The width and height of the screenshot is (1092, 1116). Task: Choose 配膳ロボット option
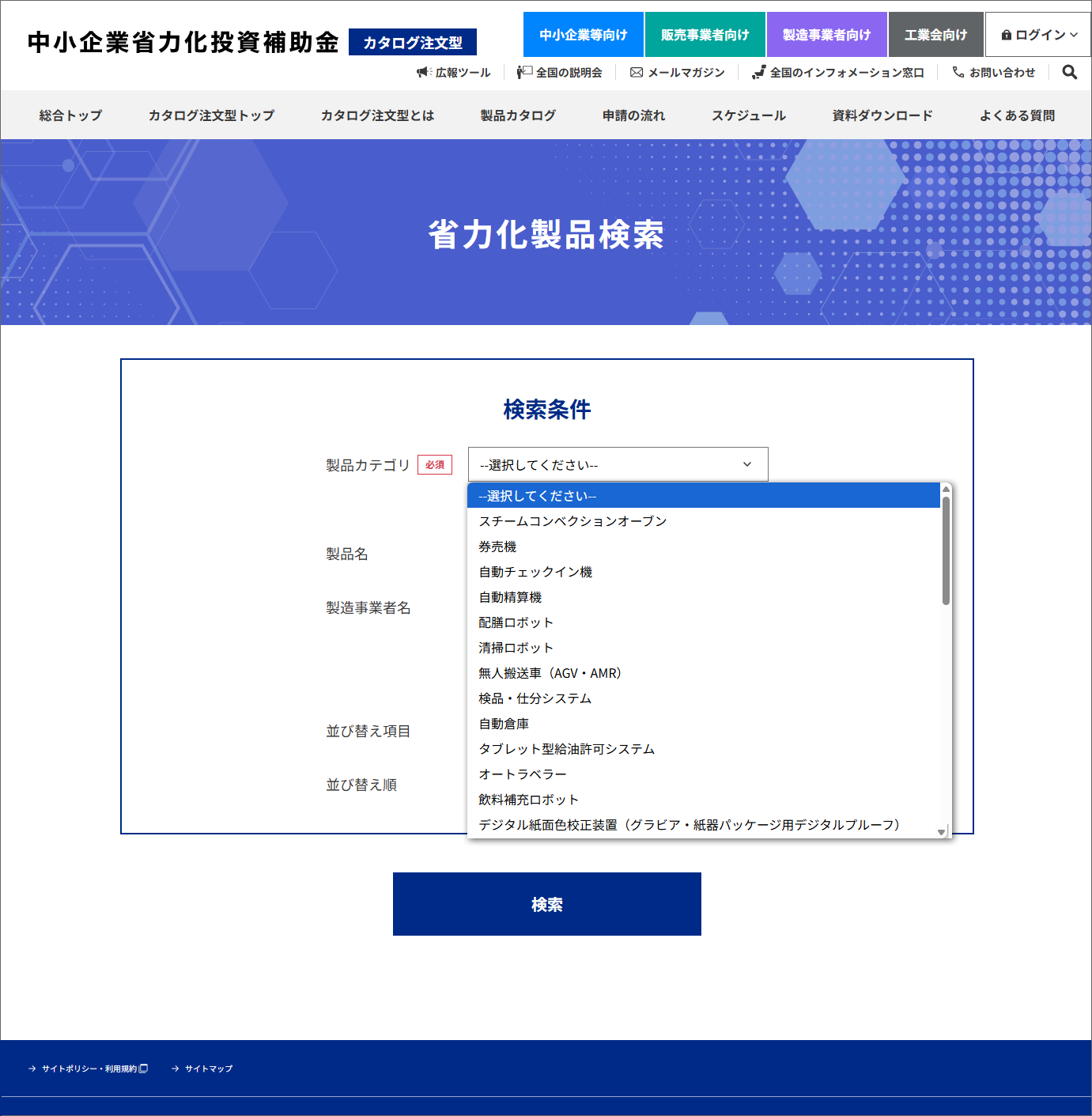point(704,622)
